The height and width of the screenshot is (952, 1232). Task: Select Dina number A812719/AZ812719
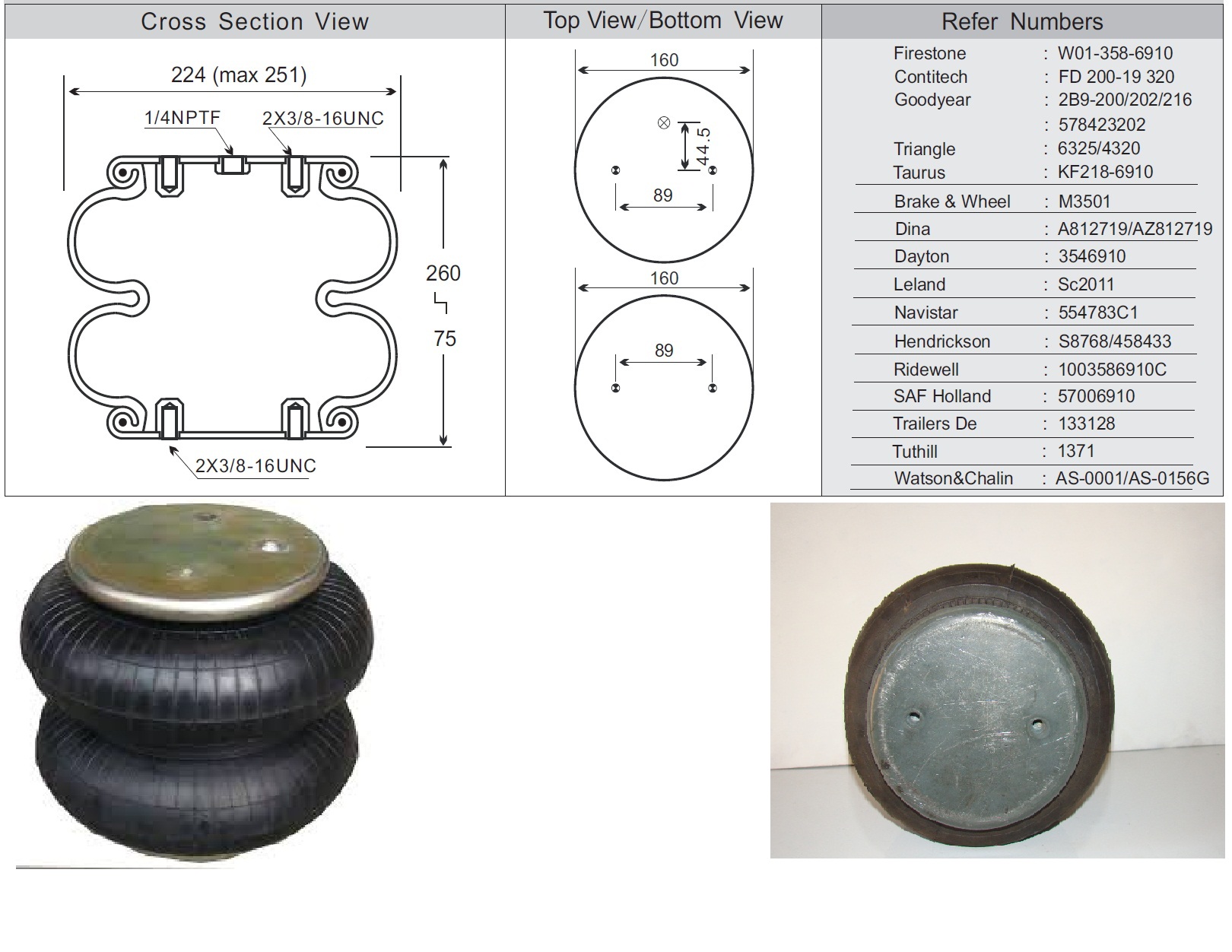click(1135, 229)
